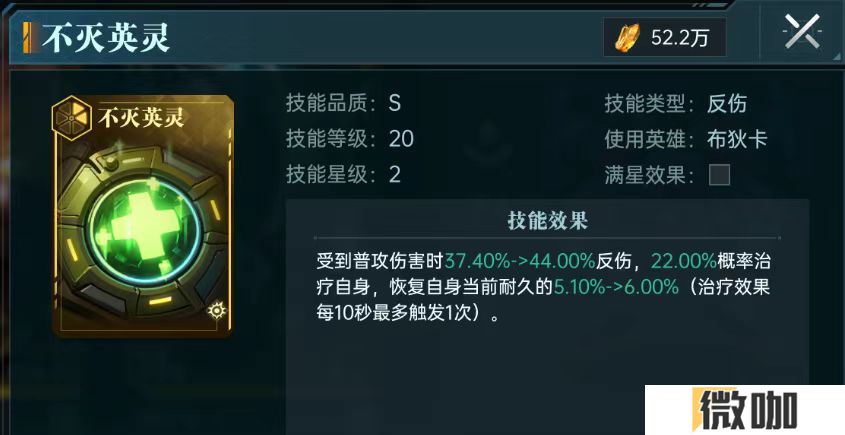Screen dimensions: 845x435
Task: Click the 微咖 watermark logo
Action: pyautogui.click(x=745, y=411)
